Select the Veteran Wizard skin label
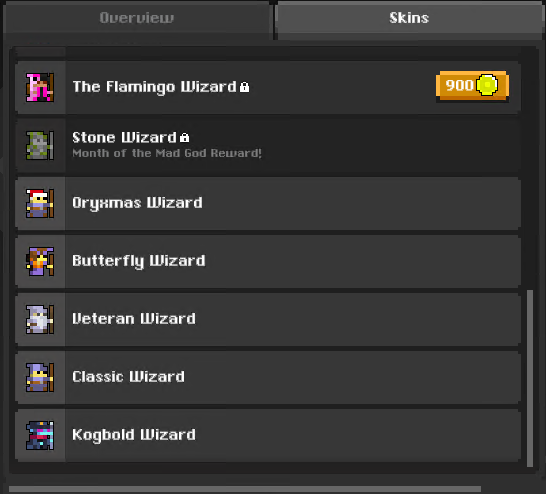This screenshot has height=494, width=546. click(134, 319)
